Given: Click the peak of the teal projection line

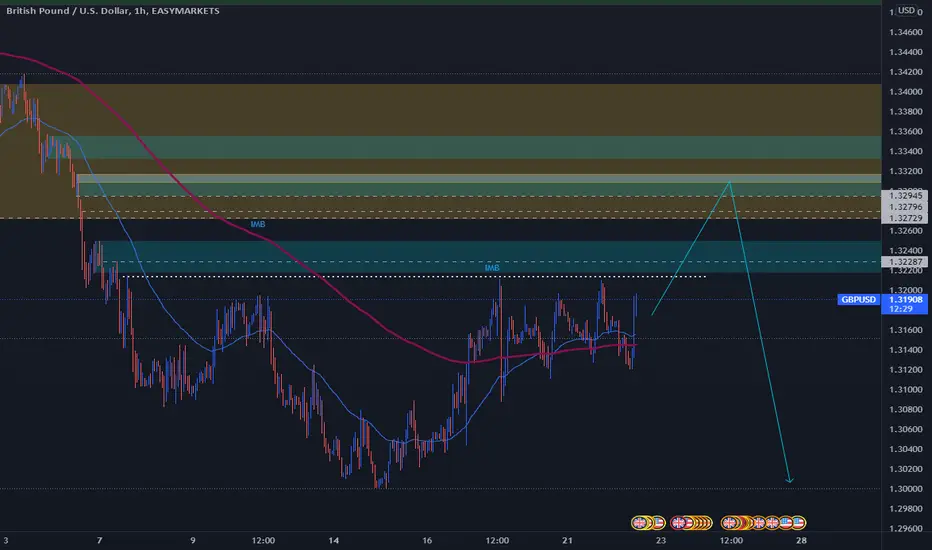Looking at the screenshot, I should pos(730,182).
